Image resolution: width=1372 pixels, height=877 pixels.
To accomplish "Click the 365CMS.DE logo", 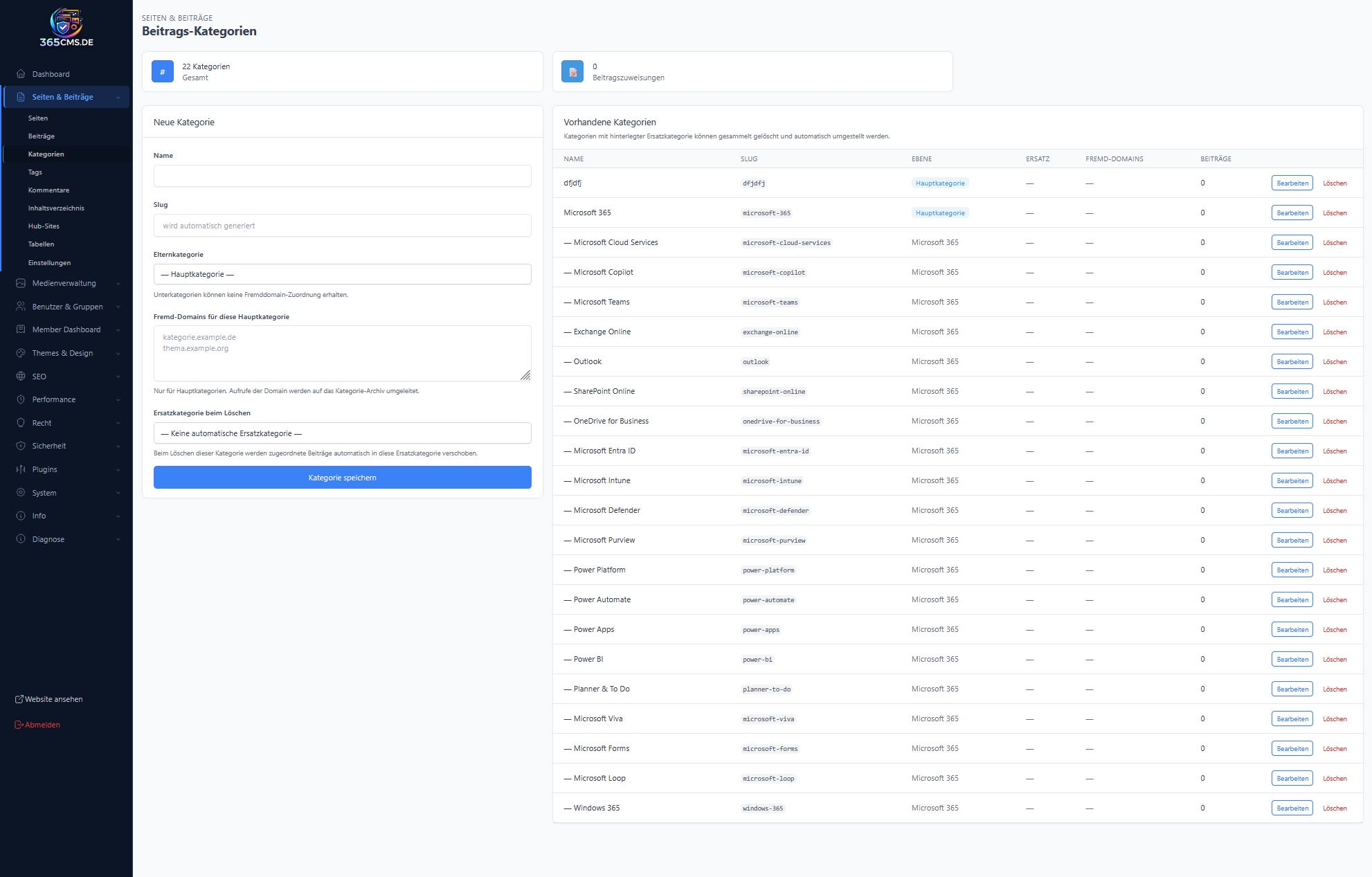I will pyautogui.click(x=66, y=28).
